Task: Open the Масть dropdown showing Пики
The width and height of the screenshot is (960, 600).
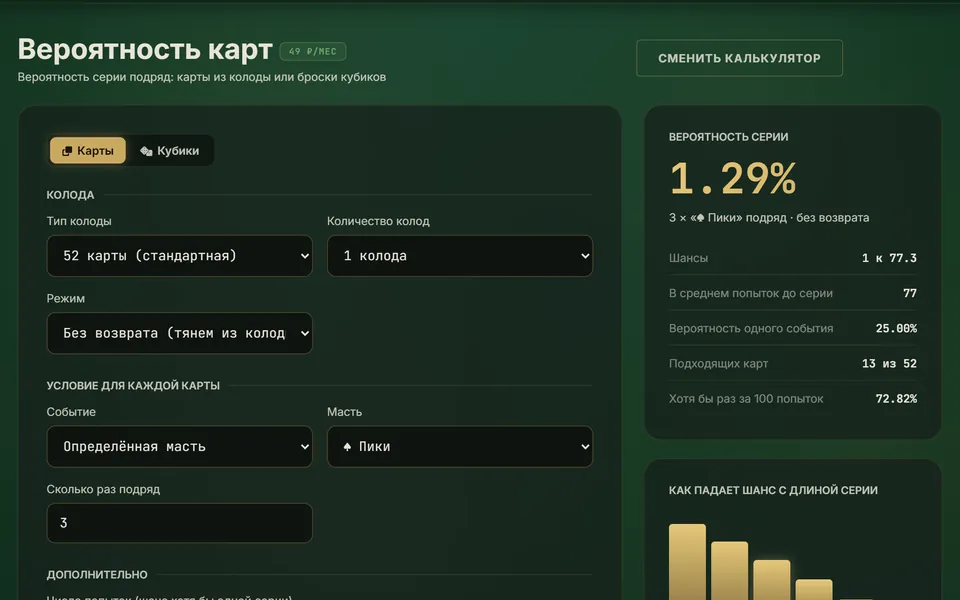Action: 460,446
